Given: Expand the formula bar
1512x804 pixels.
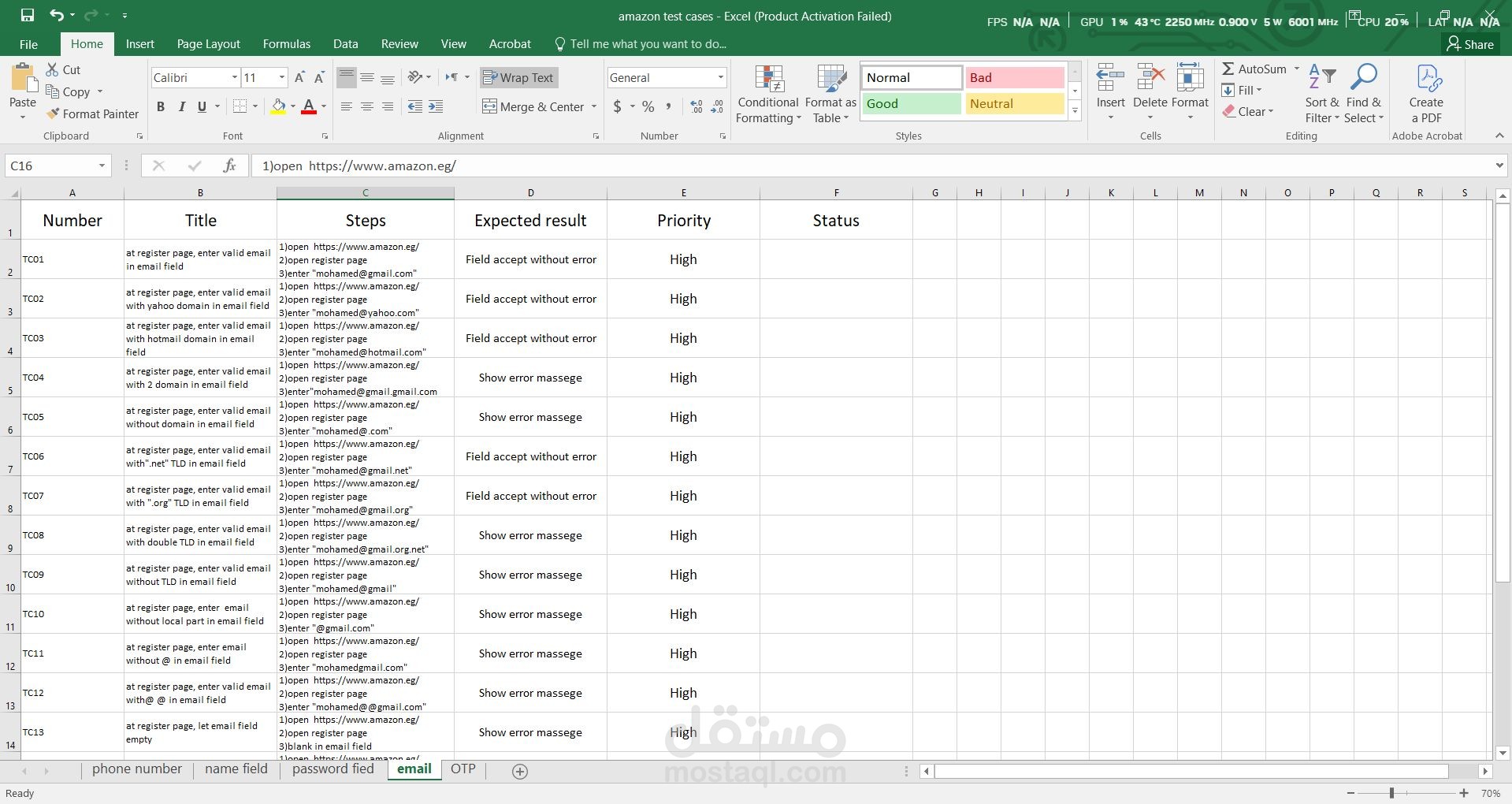Looking at the screenshot, I should point(1499,166).
